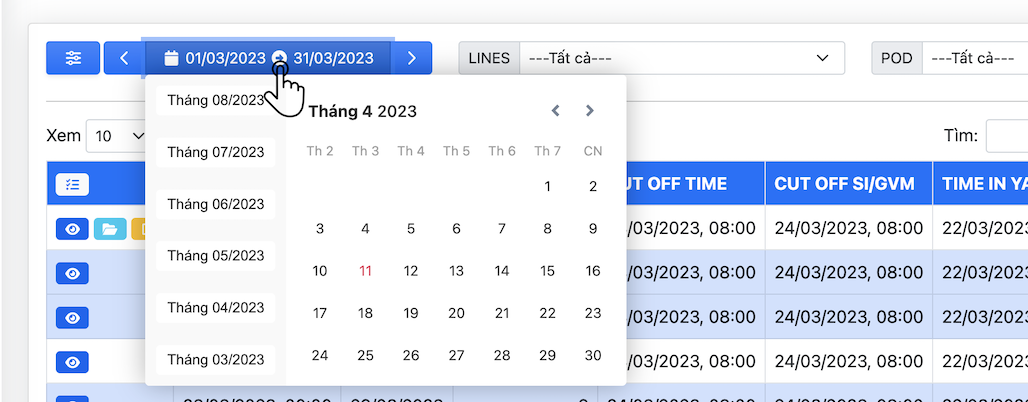Toggle eye view button in first row
Viewport: 1028px width, 402px height.
[x=72, y=229]
